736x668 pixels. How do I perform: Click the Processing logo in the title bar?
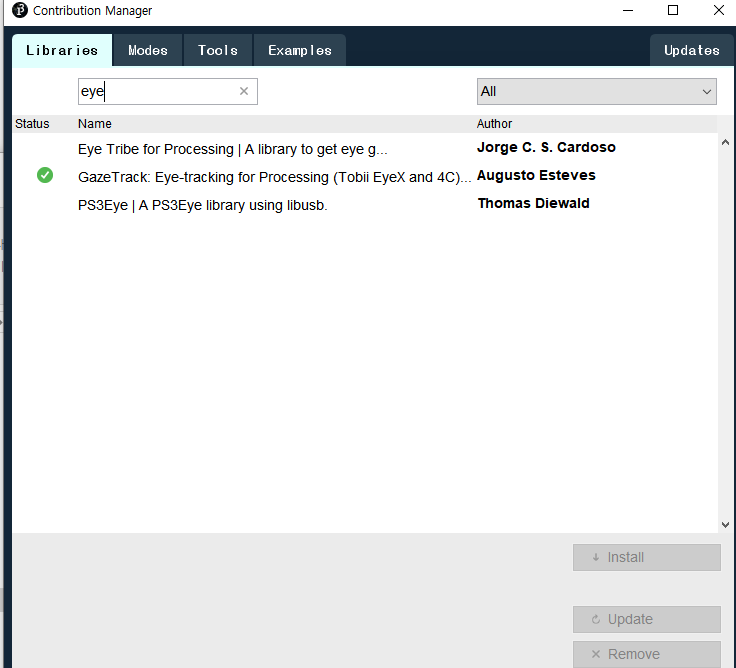pos(20,10)
